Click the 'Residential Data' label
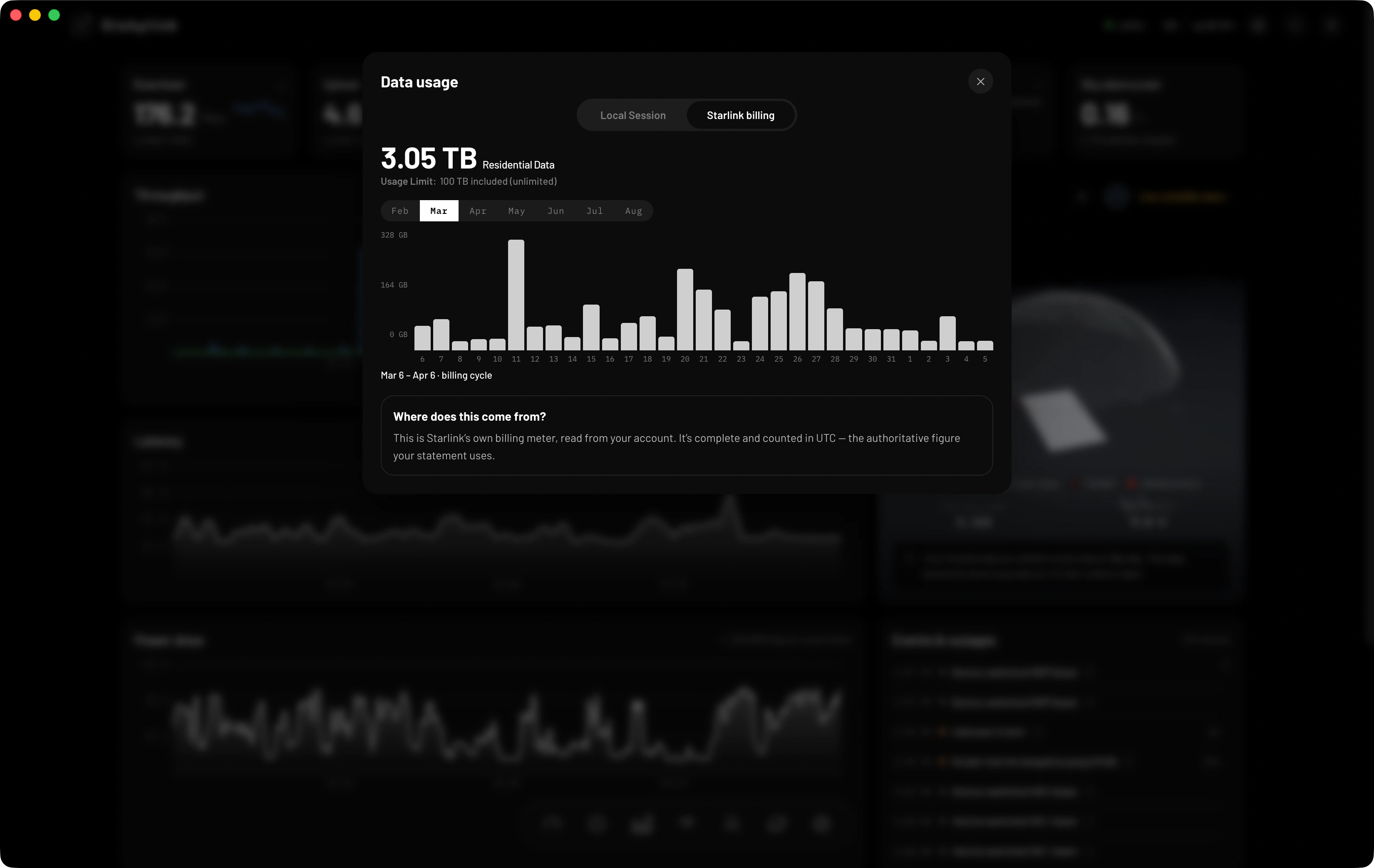The height and width of the screenshot is (868, 1374). [x=518, y=165]
